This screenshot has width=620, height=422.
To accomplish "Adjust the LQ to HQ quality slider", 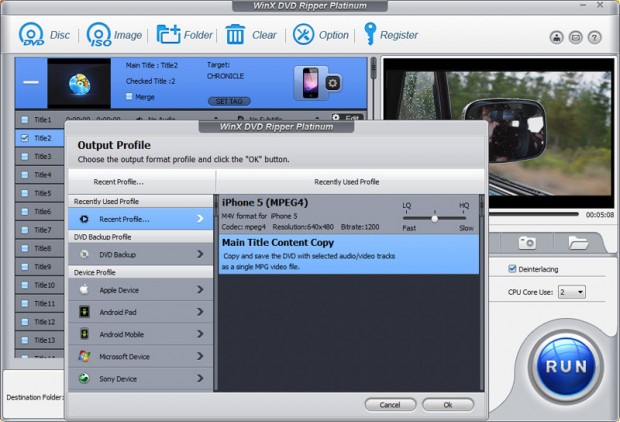I will click(x=434, y=217).
